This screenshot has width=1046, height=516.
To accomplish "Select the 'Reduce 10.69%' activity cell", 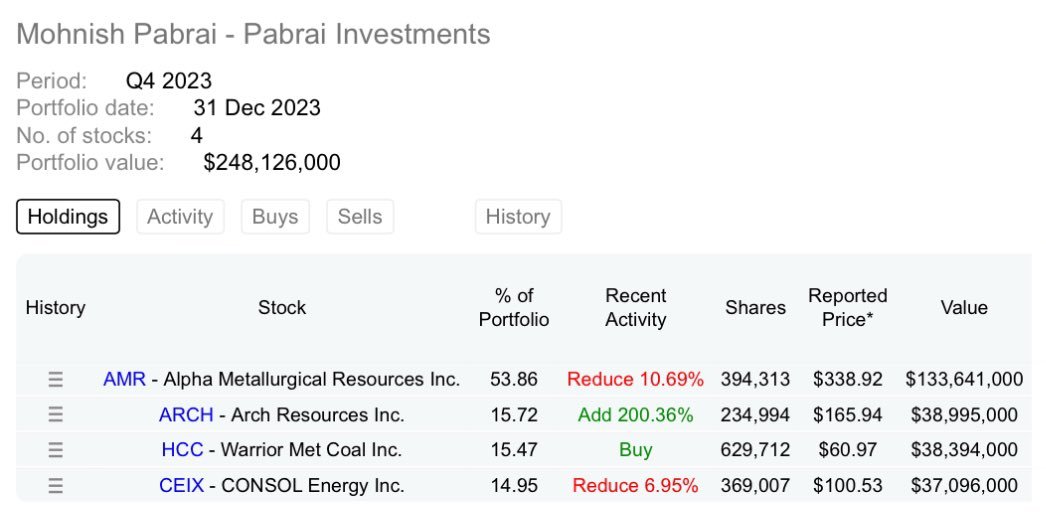I will [636, 380].
